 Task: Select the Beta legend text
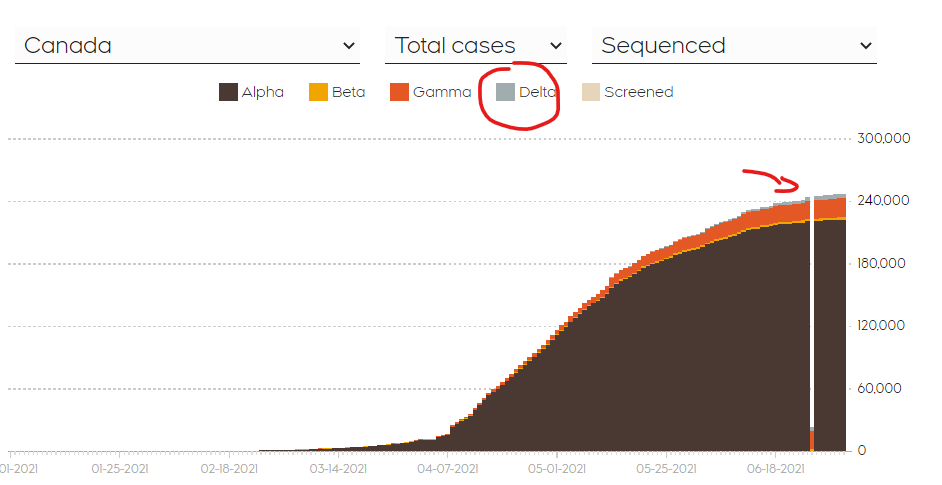[x=348, y=92]
